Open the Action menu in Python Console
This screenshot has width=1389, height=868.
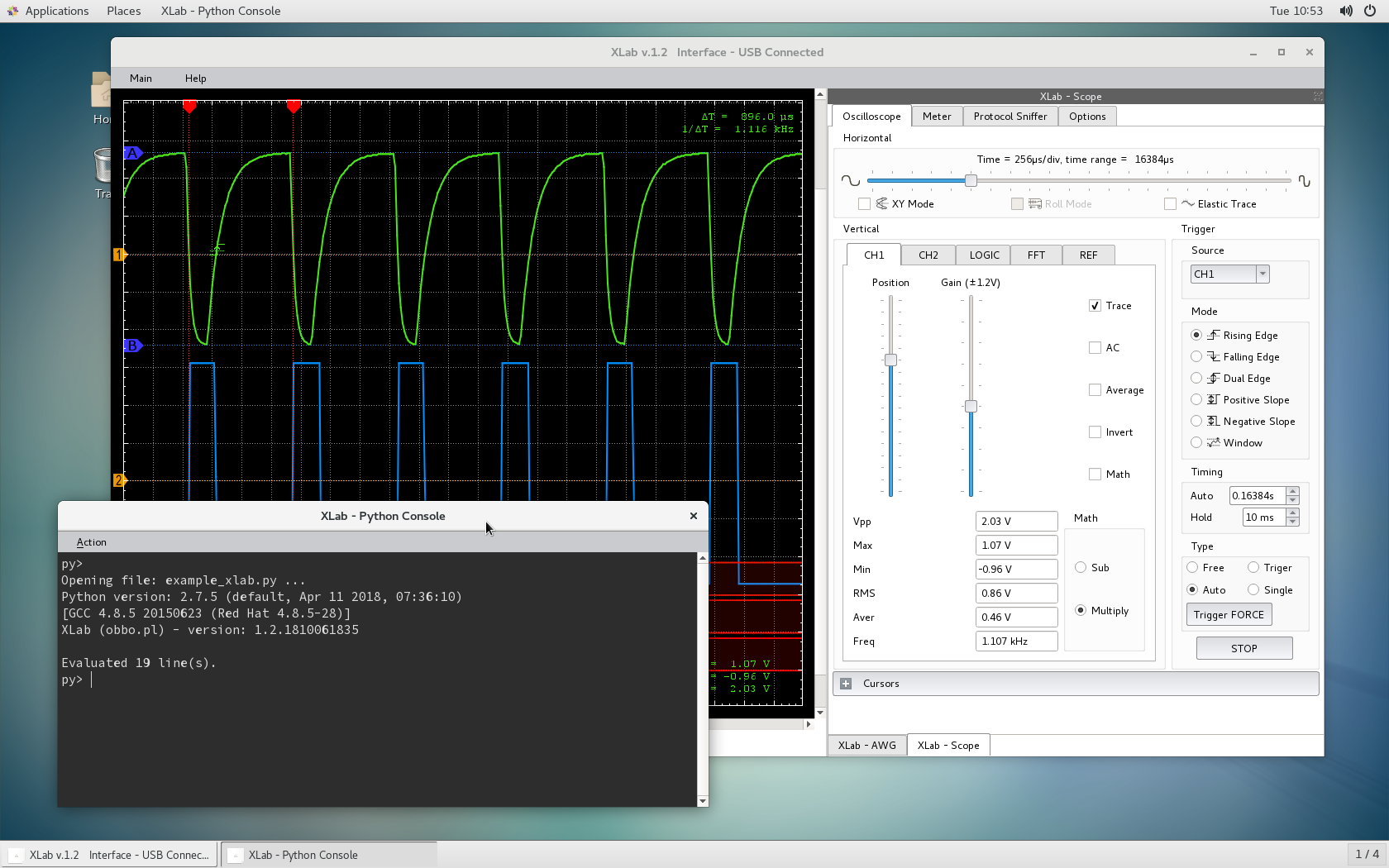[91, 542]
